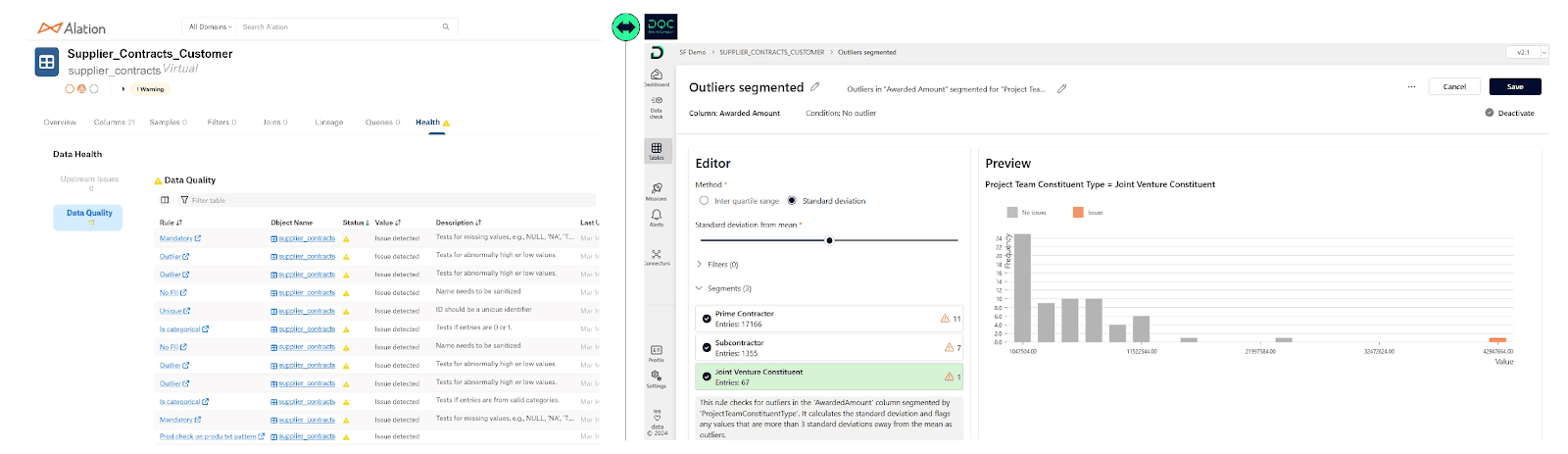
Task: Open the Dashboard sidebar icon
Action: pyautogui.click(x=656, y=76)
